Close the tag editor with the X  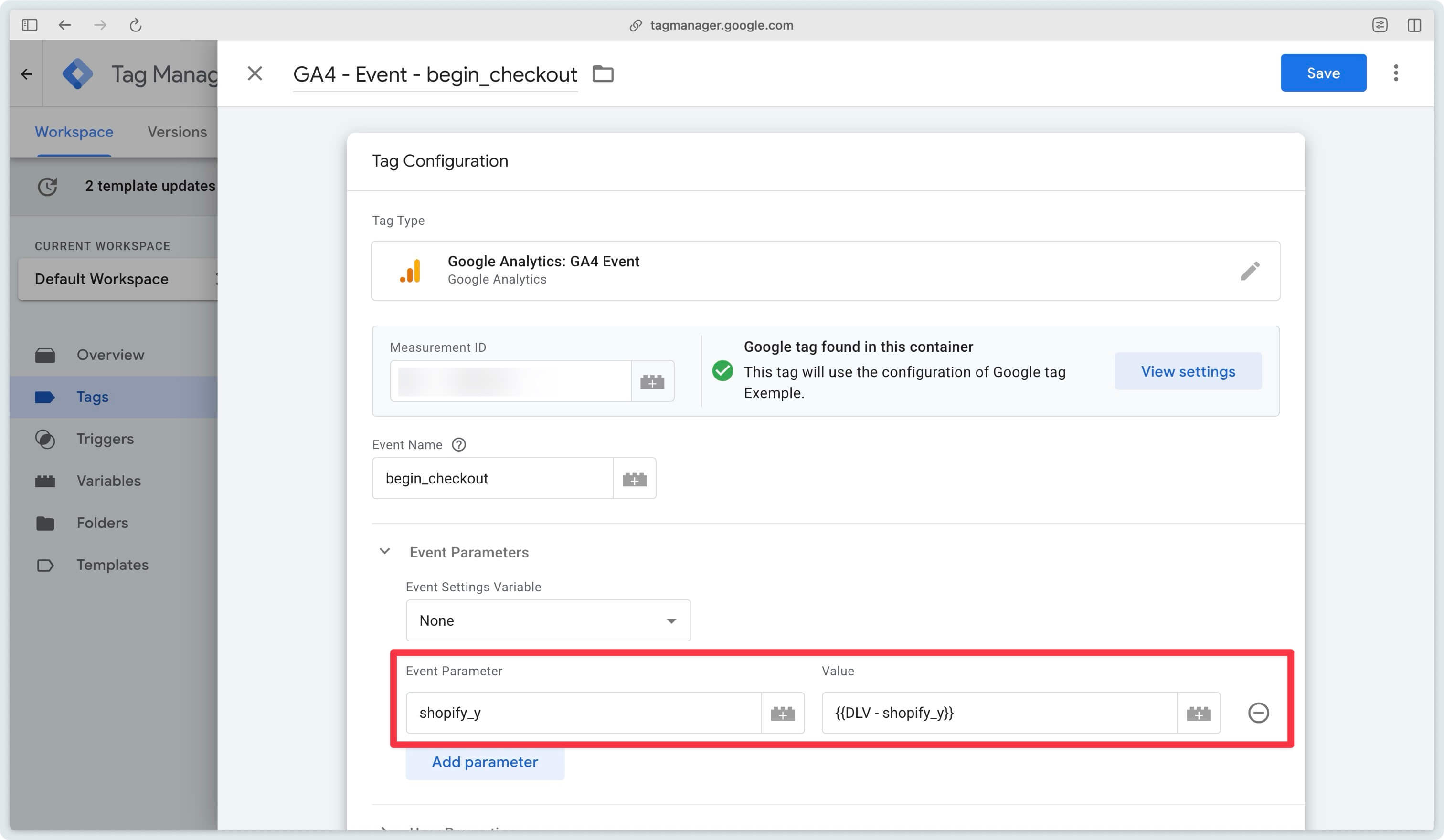(x=255, y=73)
